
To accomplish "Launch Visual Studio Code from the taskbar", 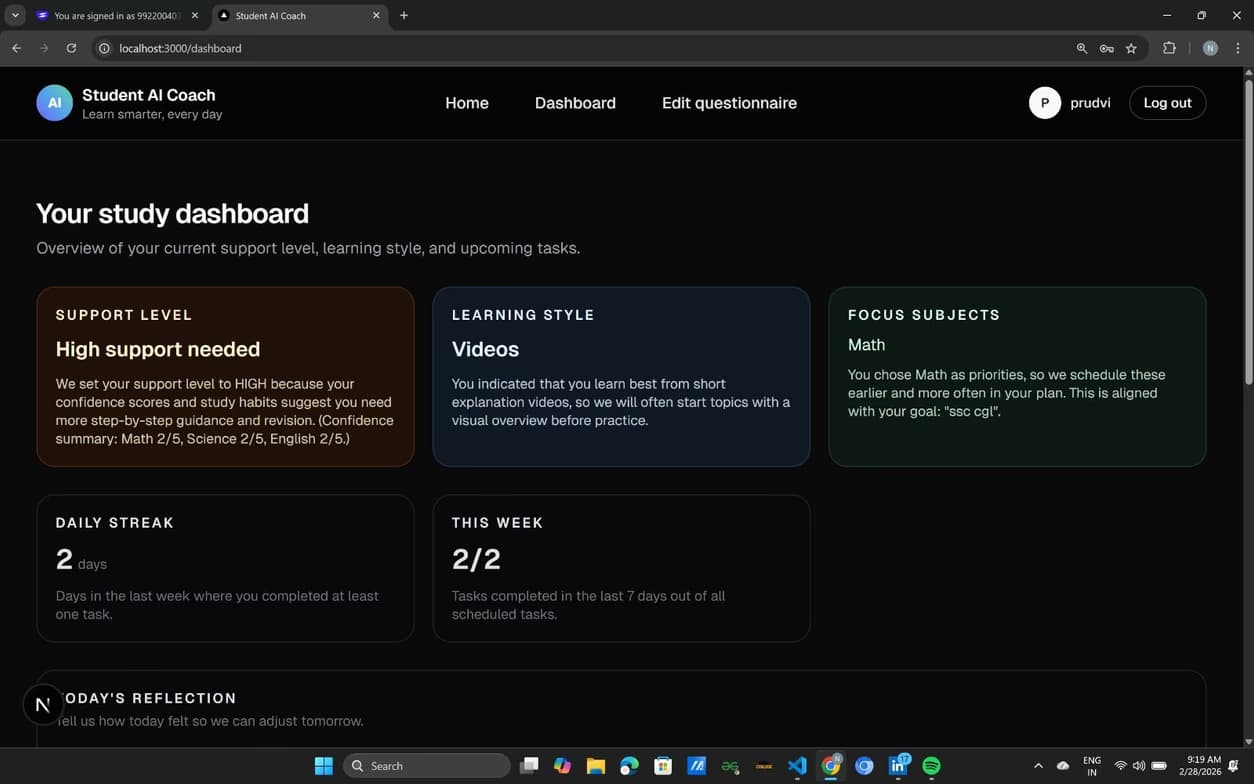I will [x=797, y=766].
